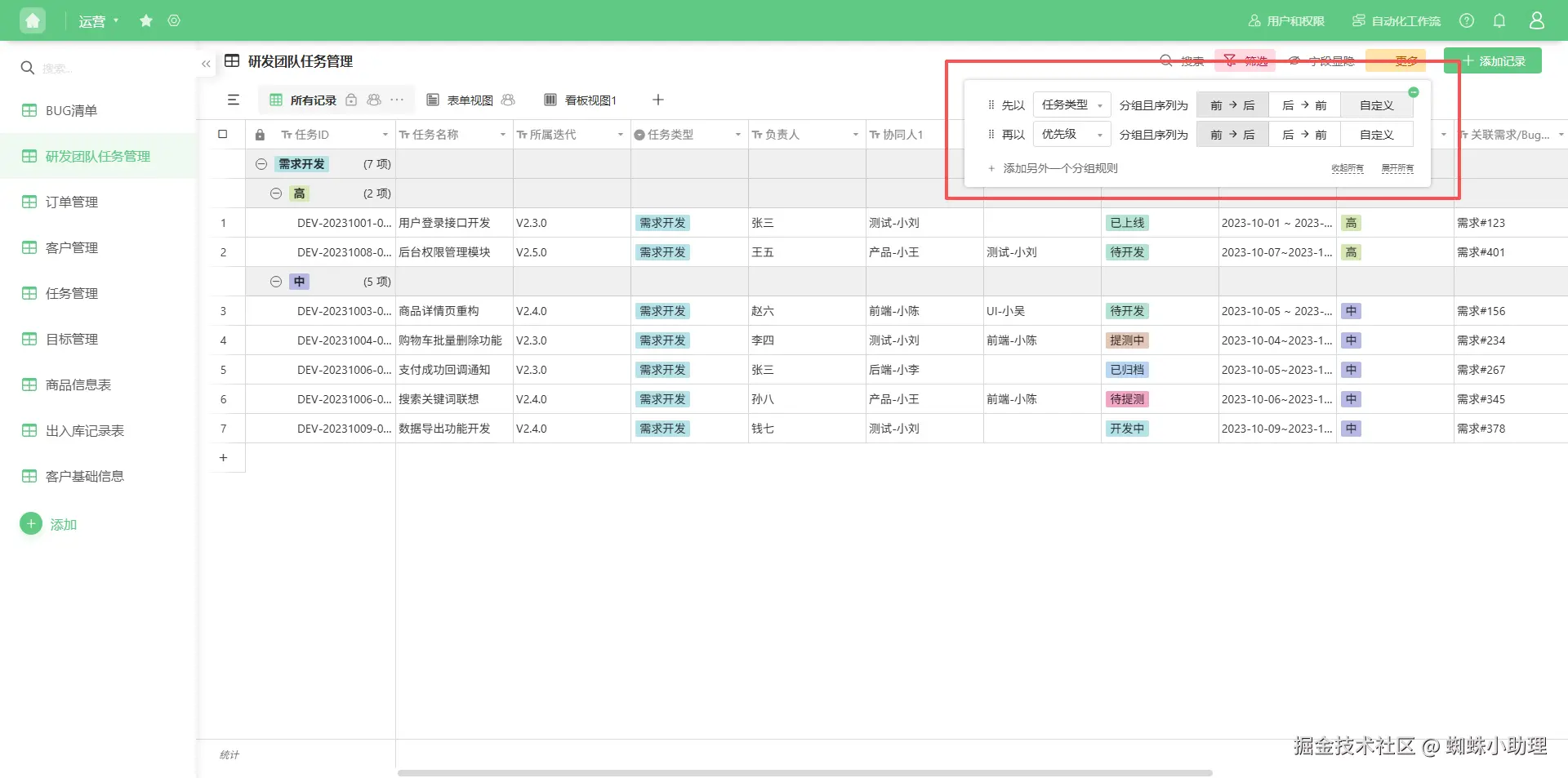Open the 任务名称 column dropdown arrow
The image size is (1568, 778).
tap(503, 135)
